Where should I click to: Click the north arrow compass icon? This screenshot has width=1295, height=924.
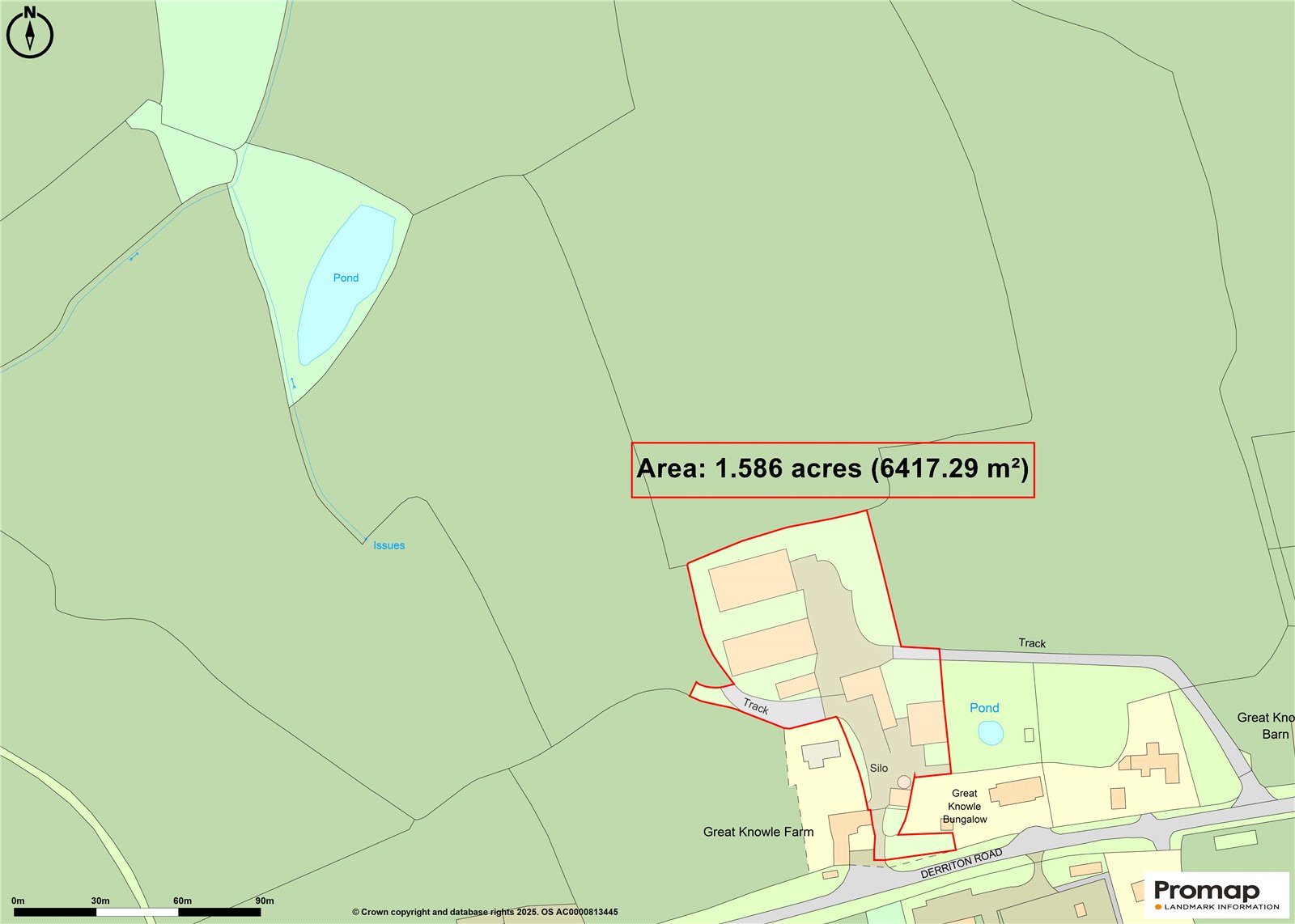(x=29, y=36)
